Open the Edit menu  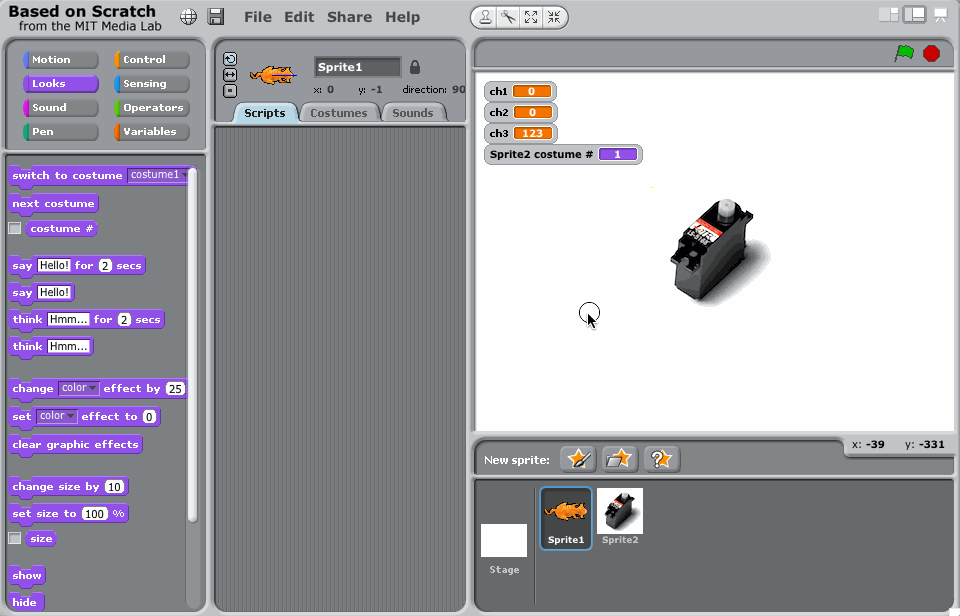pos(299,17)
